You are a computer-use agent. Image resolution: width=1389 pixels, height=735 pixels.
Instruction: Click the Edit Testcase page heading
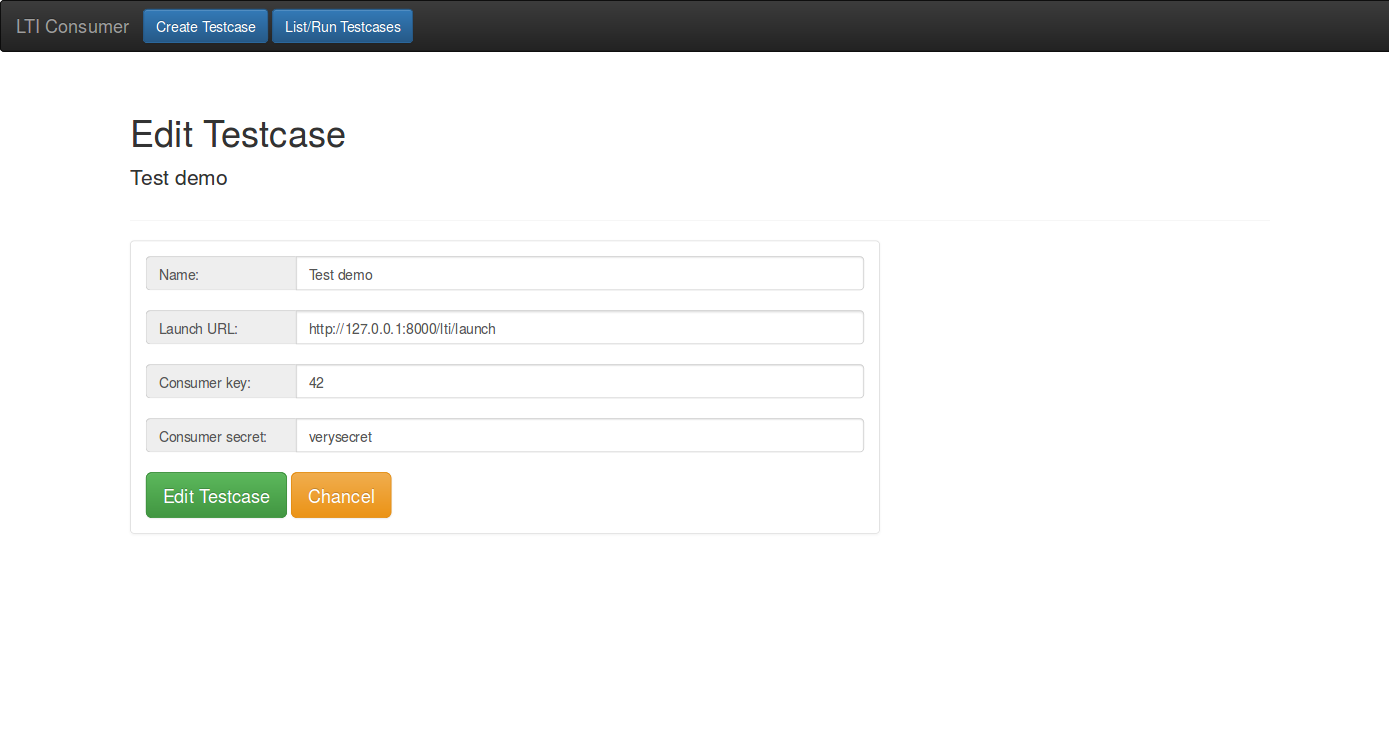tap(238, 135)
